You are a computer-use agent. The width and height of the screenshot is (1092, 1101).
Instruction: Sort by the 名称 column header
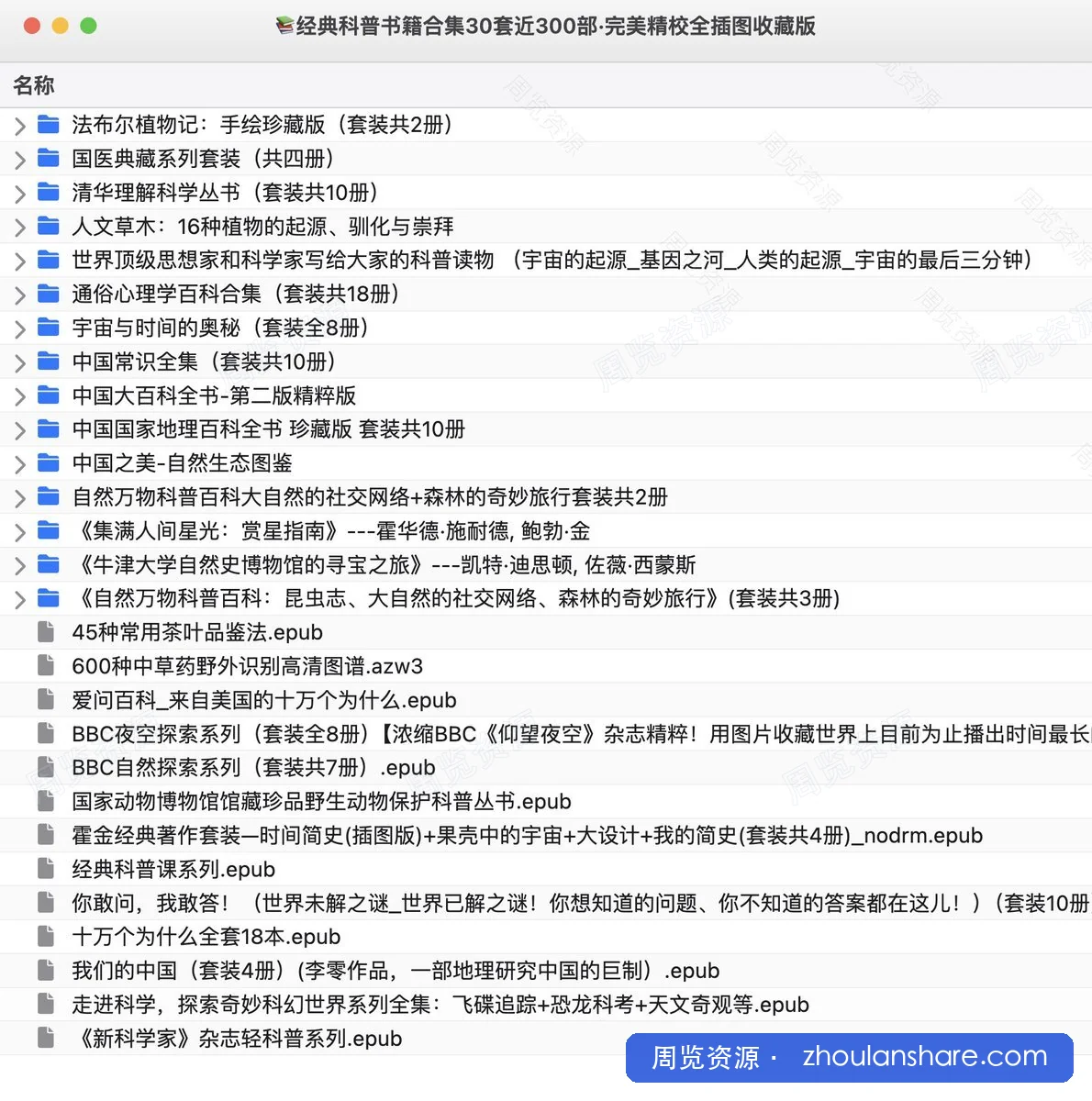pyautogui.click(x=34, y=85)
